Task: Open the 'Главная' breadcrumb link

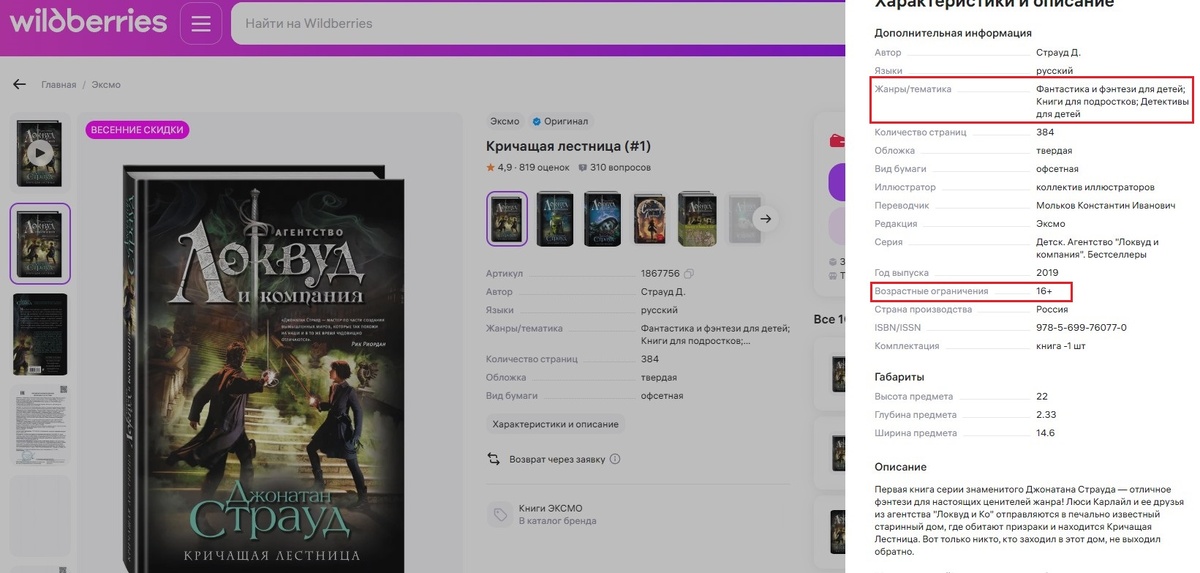Action: tap(58, 85)
